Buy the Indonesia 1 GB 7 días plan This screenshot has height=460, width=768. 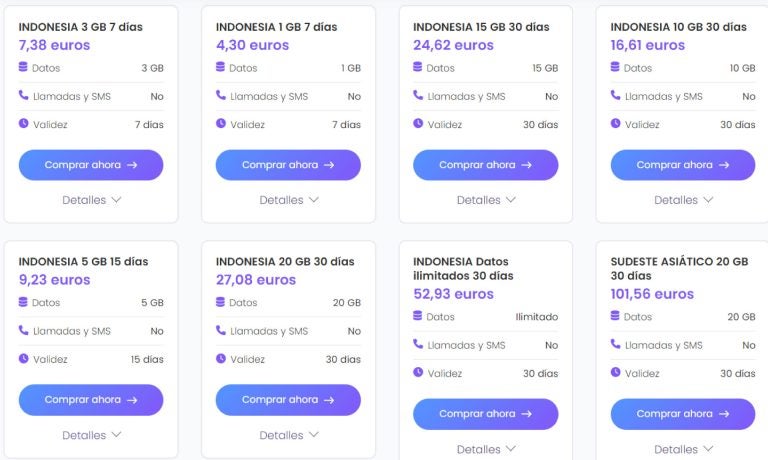click(x=288, y=165)
